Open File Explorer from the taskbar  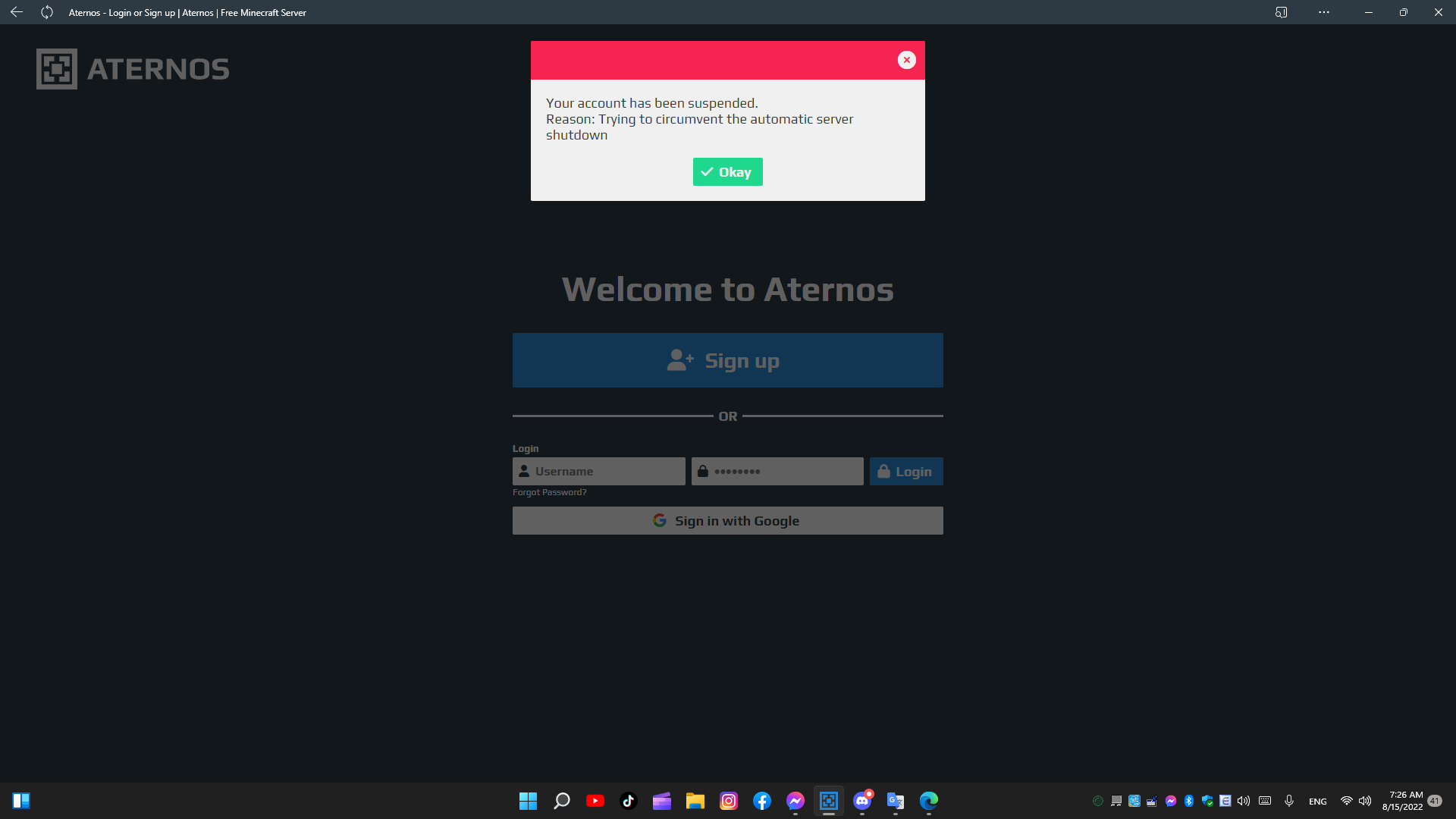(695, 801)
